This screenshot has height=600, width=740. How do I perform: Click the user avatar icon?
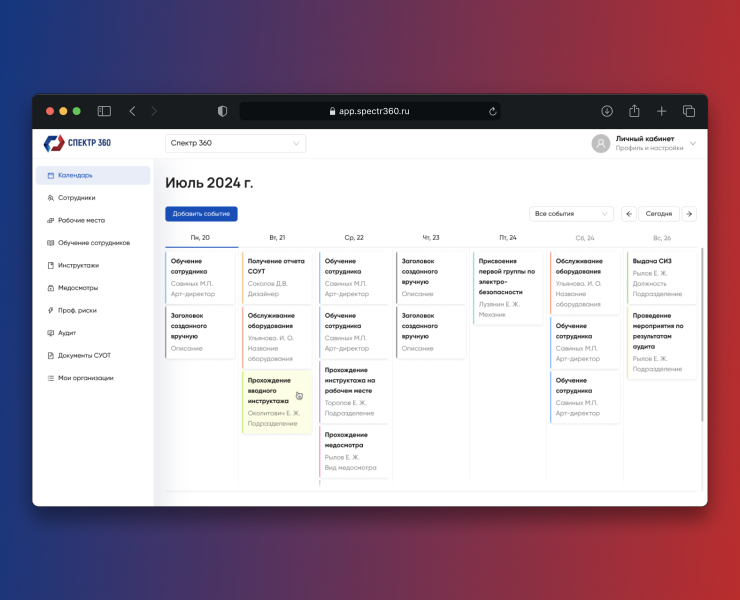[601, 144]
